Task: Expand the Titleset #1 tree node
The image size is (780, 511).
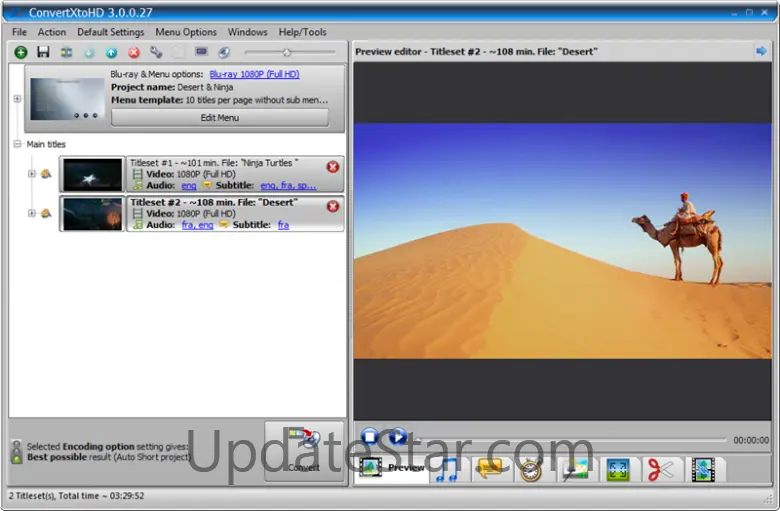Action: click(x=31, y=174)
